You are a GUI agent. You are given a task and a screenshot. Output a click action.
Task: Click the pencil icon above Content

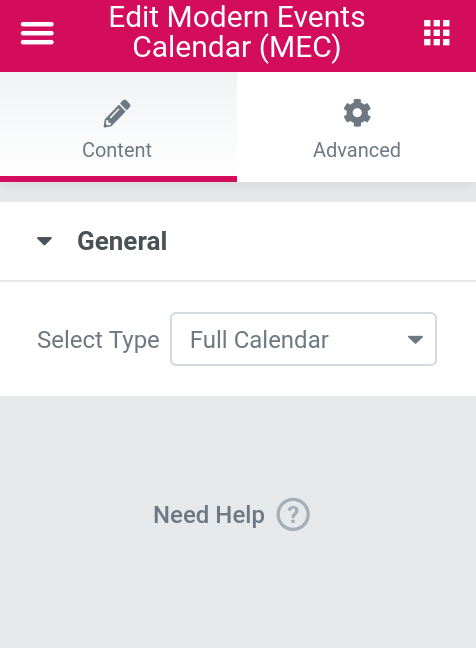click(117, 113)
